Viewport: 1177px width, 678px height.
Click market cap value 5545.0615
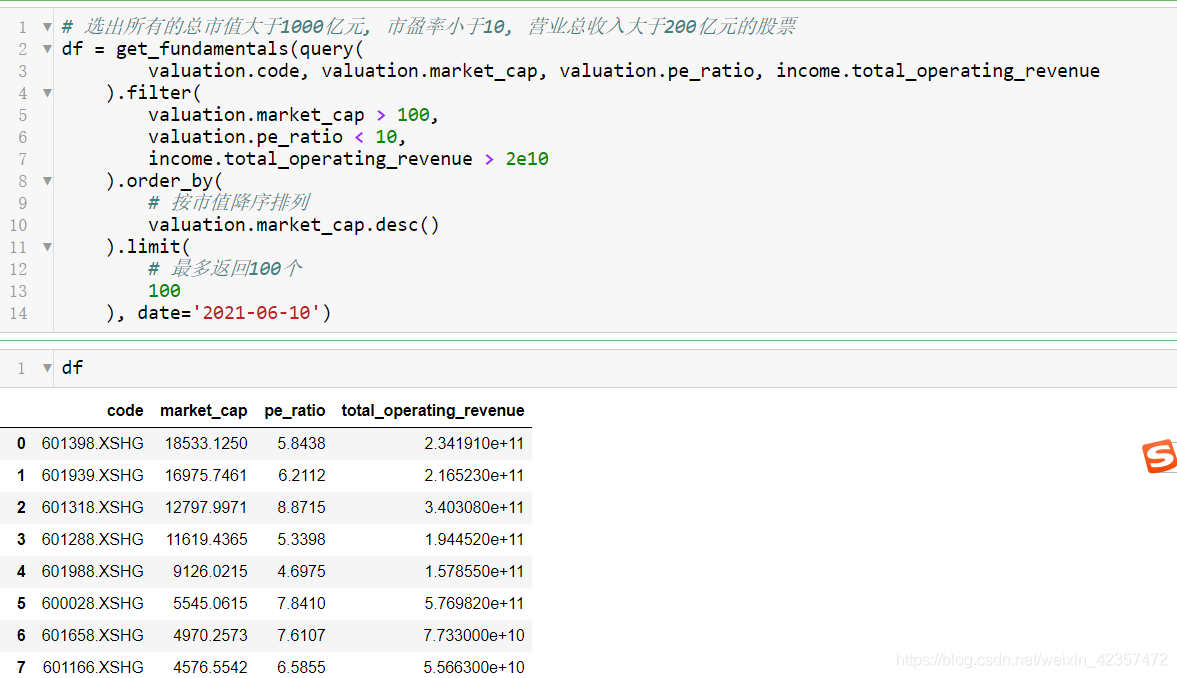click(210, 603)
